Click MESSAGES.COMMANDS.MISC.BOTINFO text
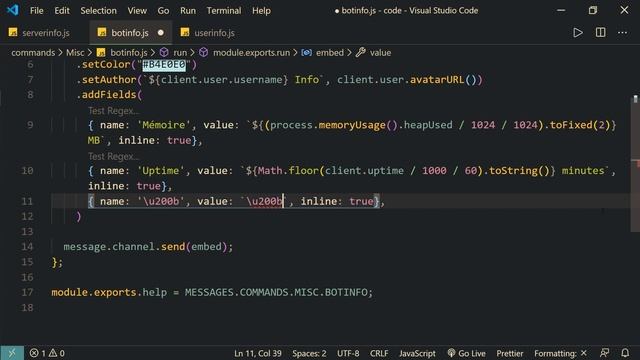The height and width of the screenshot is (360, 640). tap(276, 293)
